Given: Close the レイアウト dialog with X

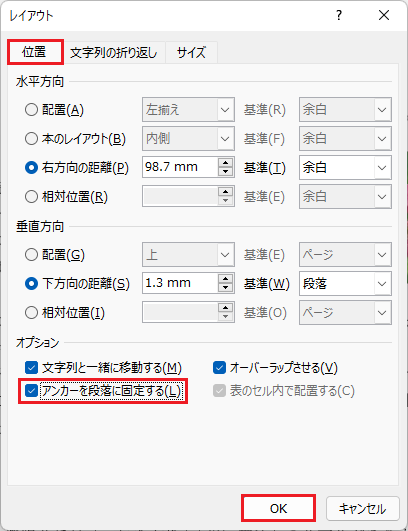Looking at the screenshot, I should [384, 15].
